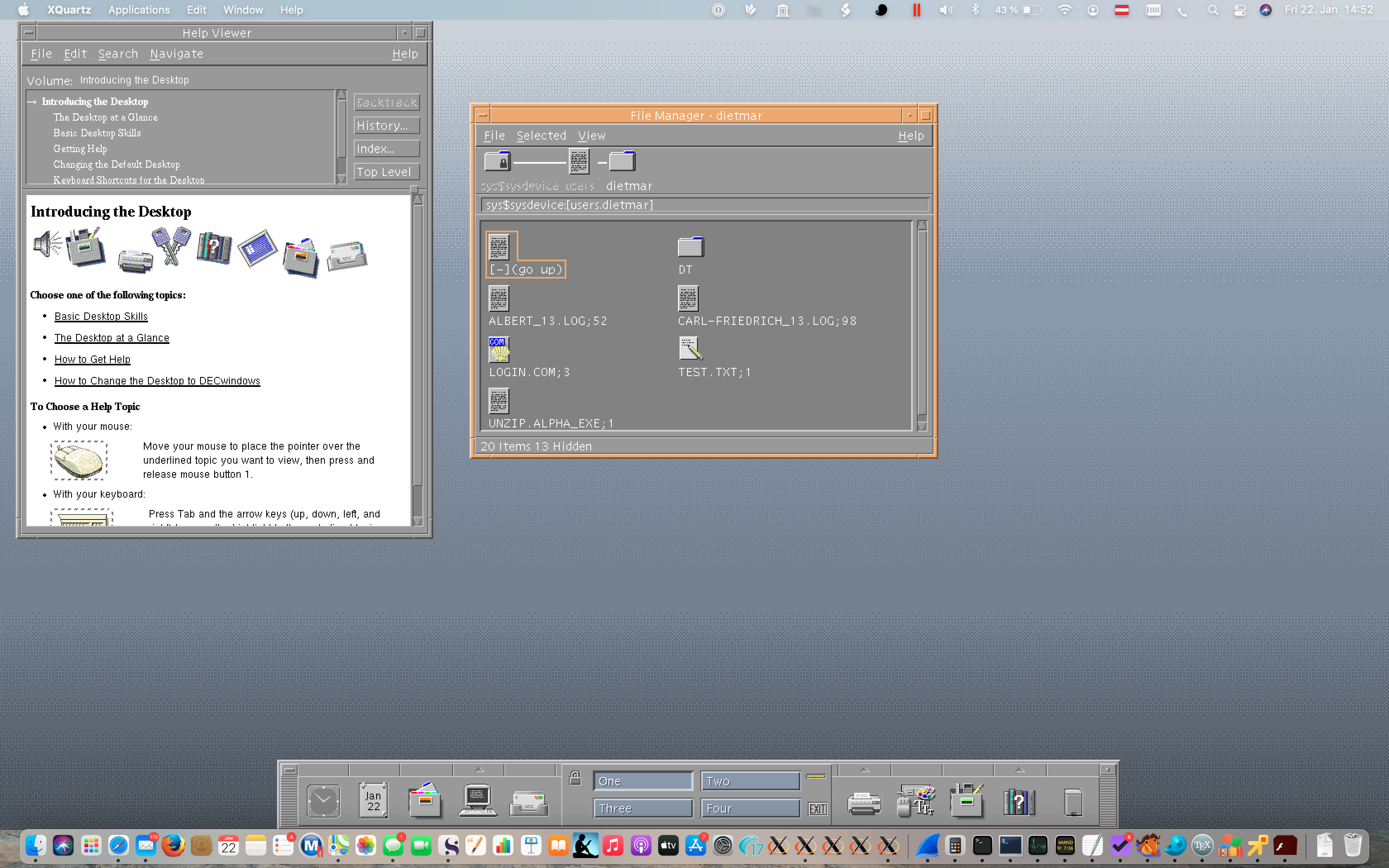
Task: Click the Top Level button
Action: (386, 172)
